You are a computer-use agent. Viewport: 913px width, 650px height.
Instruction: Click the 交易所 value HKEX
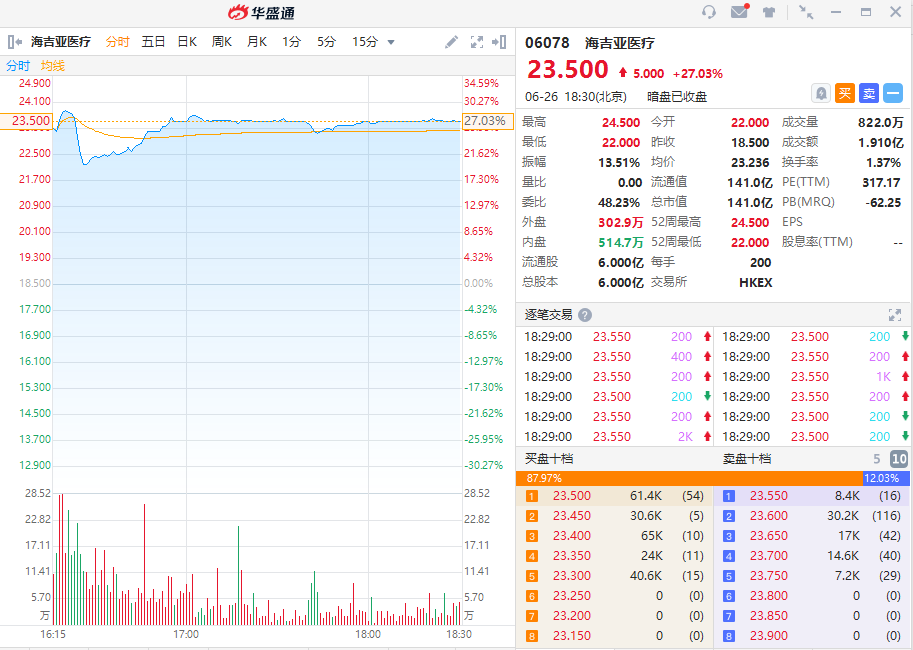(x=756, y=283)
